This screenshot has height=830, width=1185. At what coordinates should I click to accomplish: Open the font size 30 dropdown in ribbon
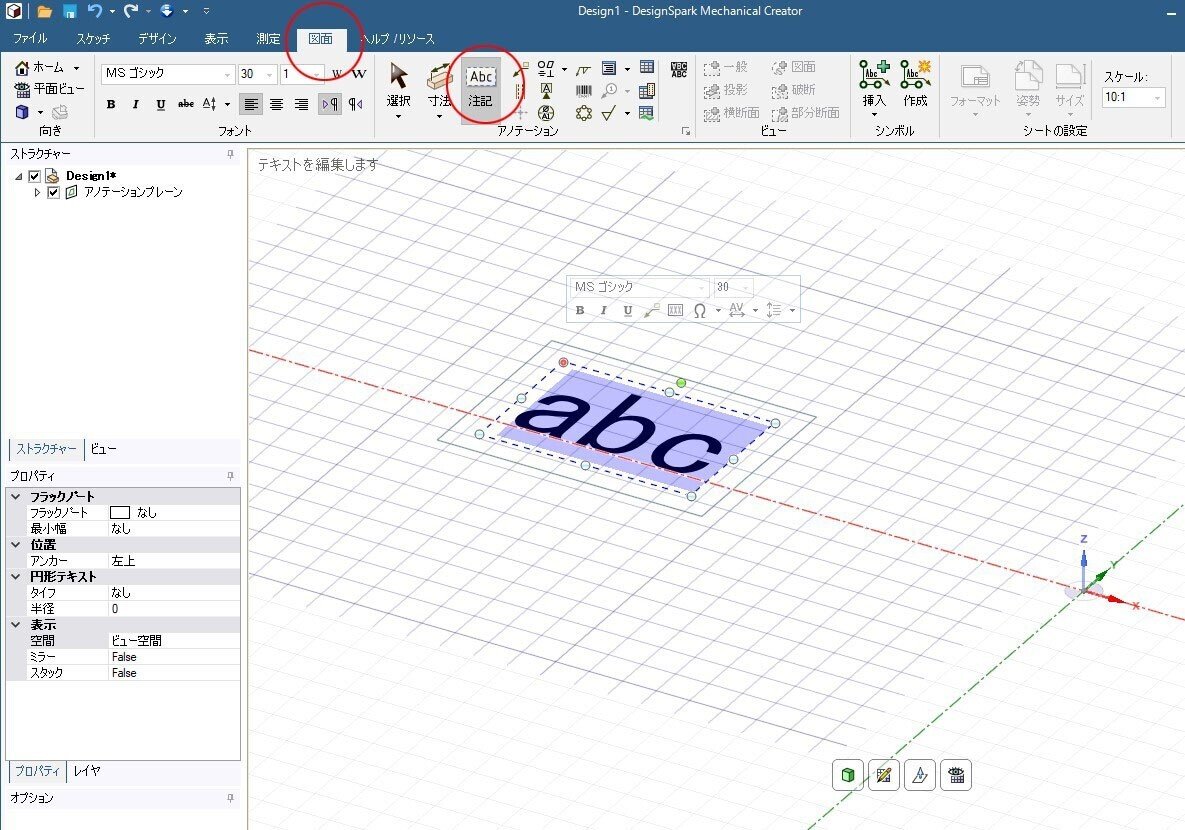click(x=269, y=74)
